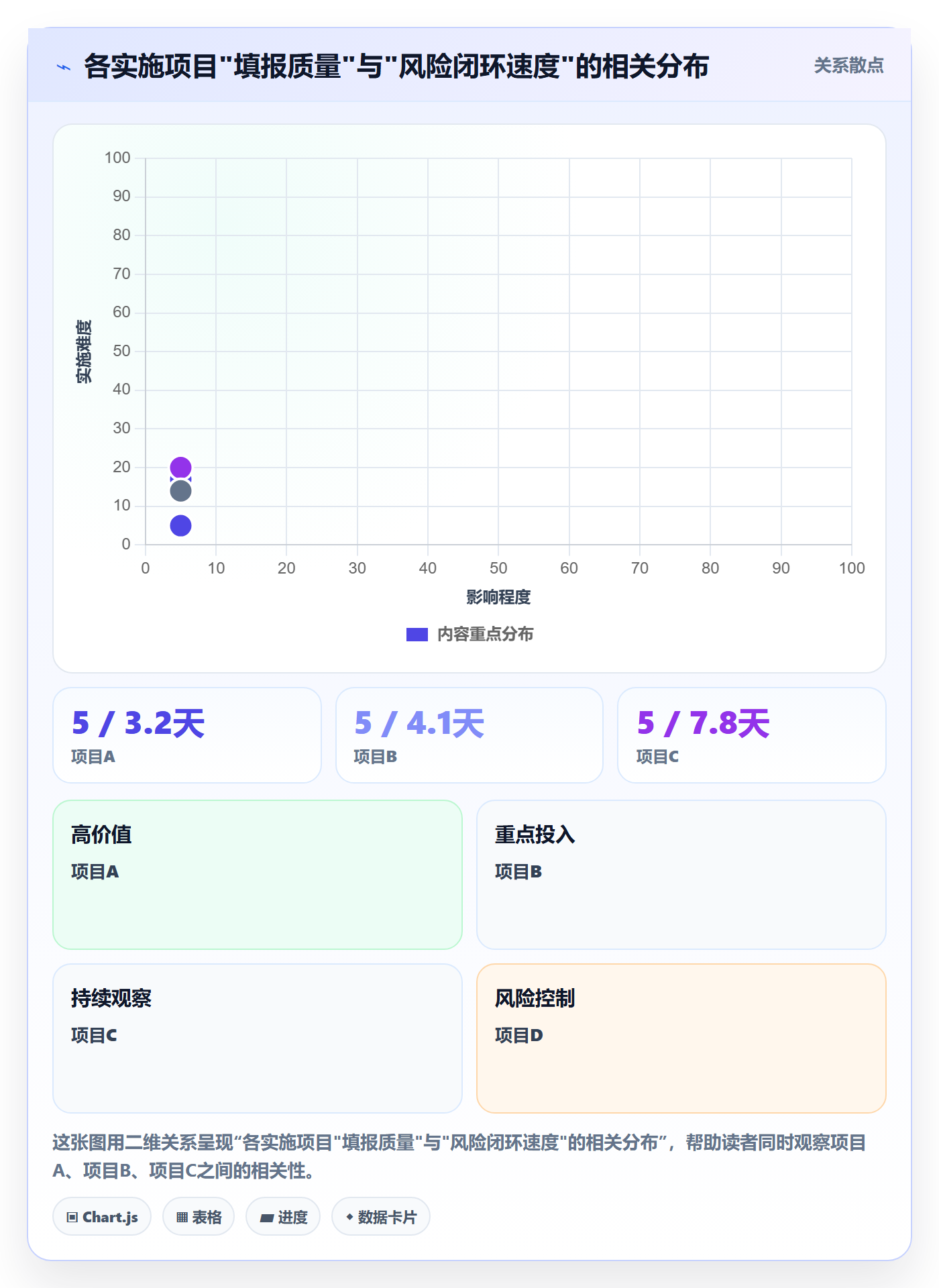Open the green 高价值 quadrant card
The width and height of the screenshot is (939, 1288).
(258, 875)
